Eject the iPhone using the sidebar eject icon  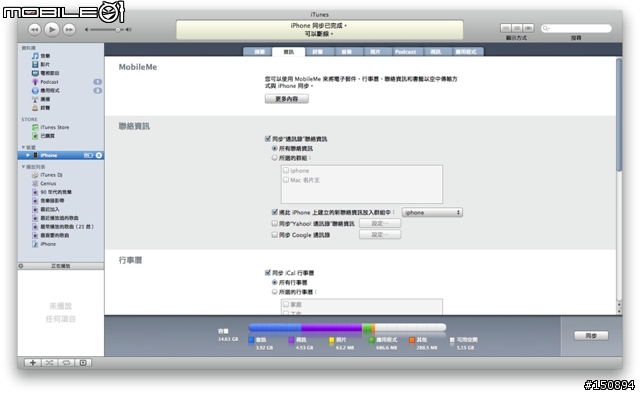click(x=99, y=155)
